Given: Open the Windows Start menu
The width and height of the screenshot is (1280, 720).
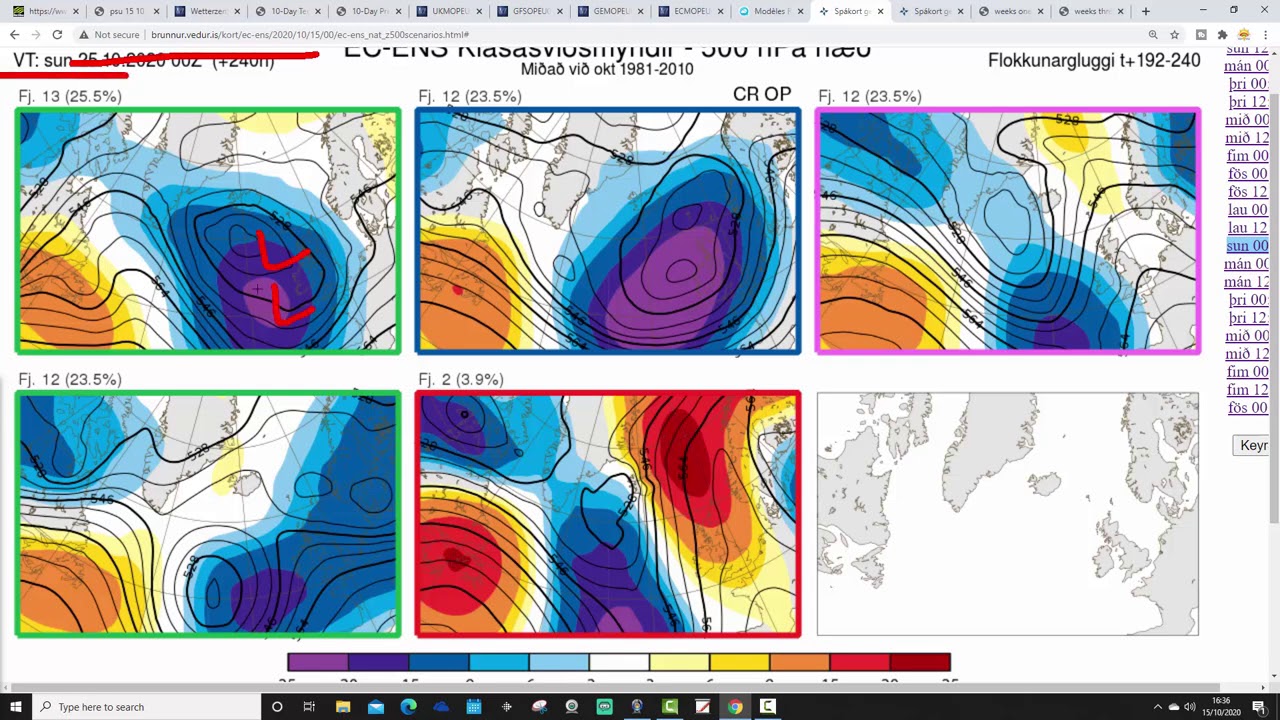Looking at the screenshot, I should click(16, 707).
